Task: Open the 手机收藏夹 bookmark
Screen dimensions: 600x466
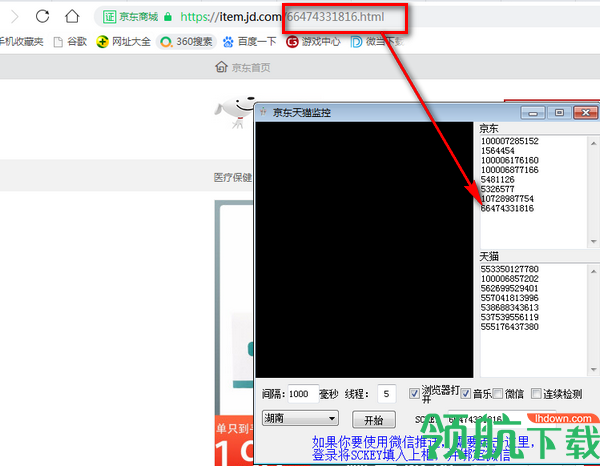Action: coord(21,42)
